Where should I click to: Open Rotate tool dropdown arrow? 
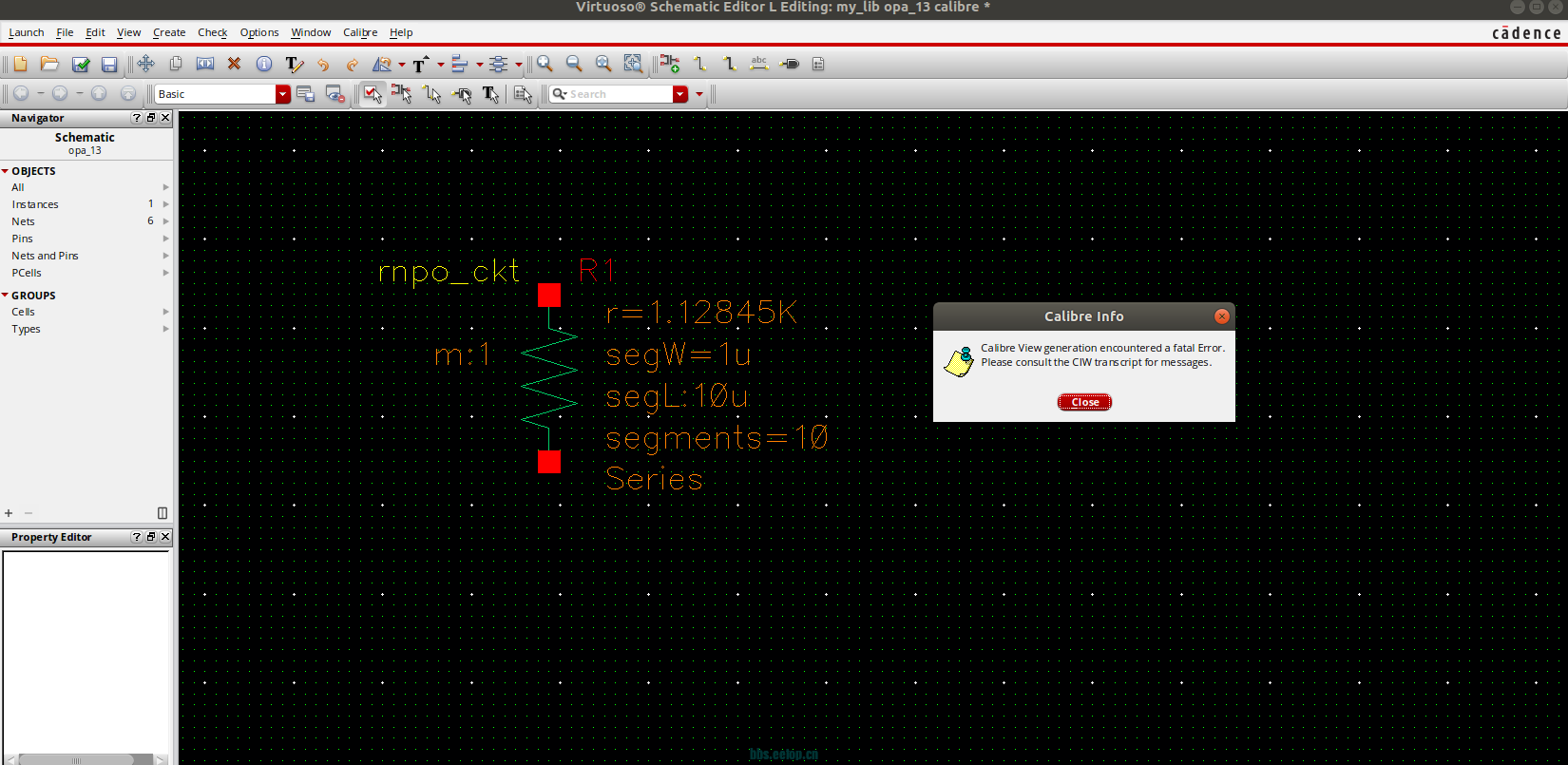click(402, 65)
